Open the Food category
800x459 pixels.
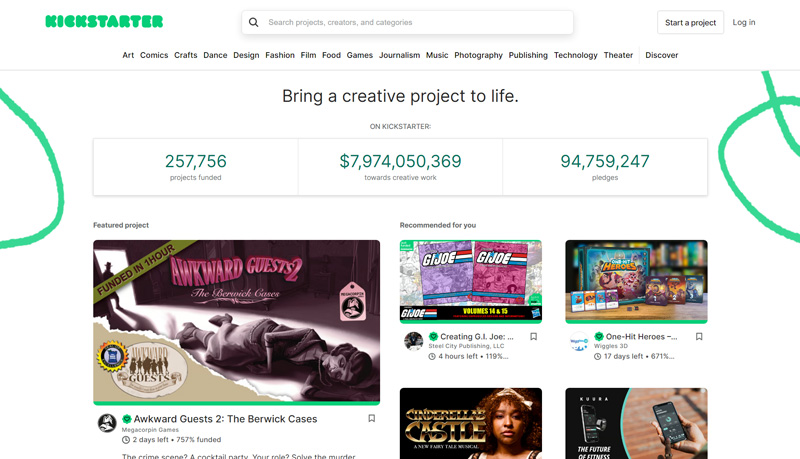(x=332, y=55)
